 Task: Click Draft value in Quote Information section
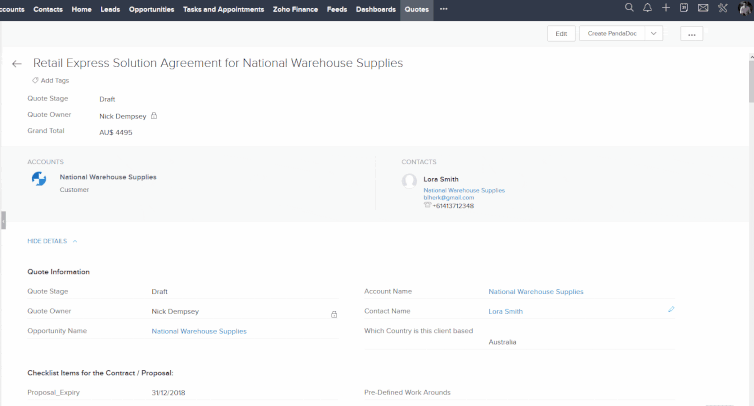click(x=160, y=292)
